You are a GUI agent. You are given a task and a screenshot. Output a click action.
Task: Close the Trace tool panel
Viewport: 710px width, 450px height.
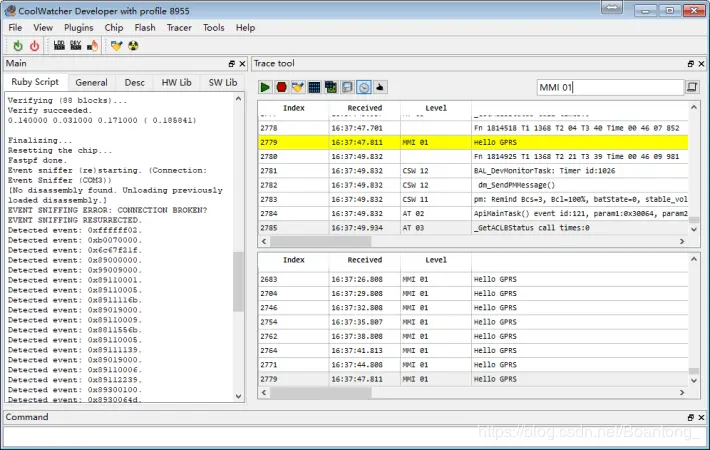(701, 64)
